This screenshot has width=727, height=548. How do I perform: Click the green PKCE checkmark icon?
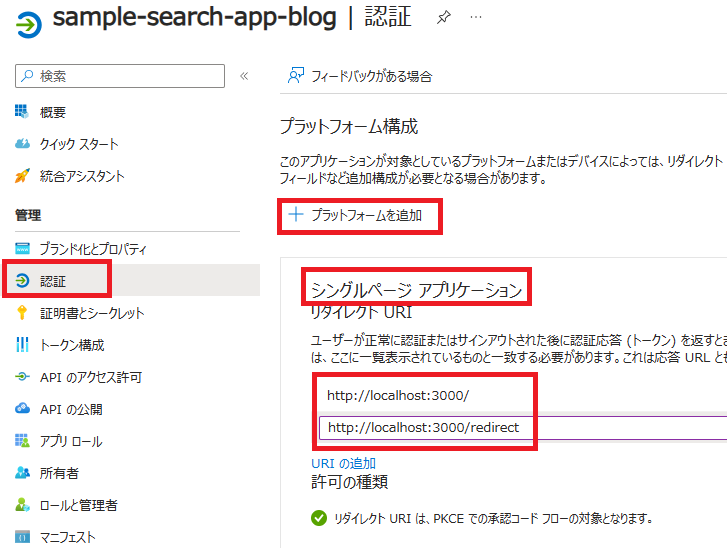pos(319,518)
